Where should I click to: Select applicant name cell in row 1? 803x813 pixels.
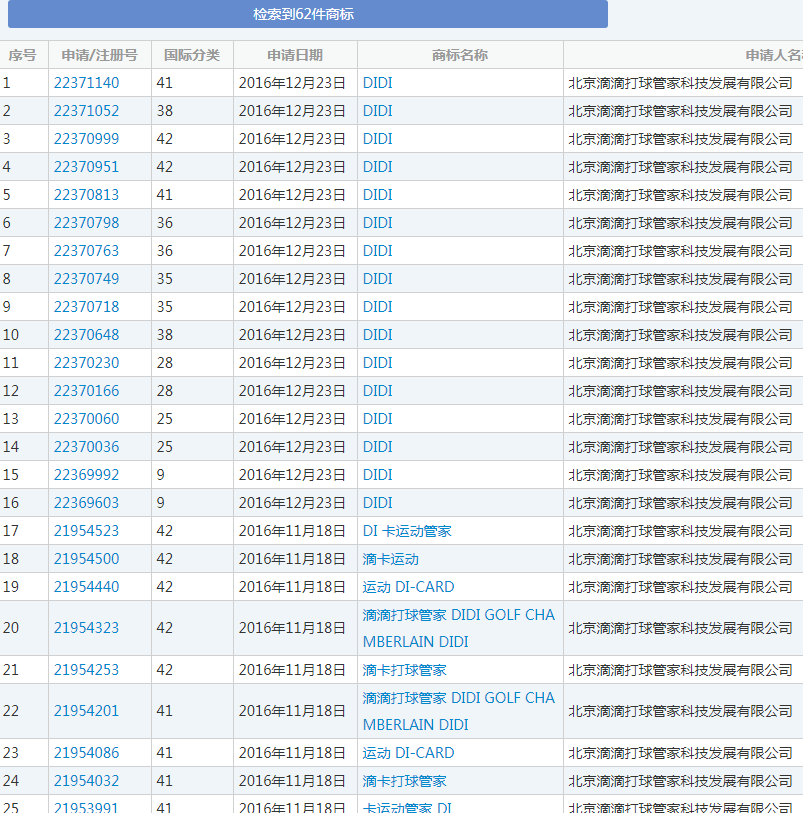click(683, 83)
